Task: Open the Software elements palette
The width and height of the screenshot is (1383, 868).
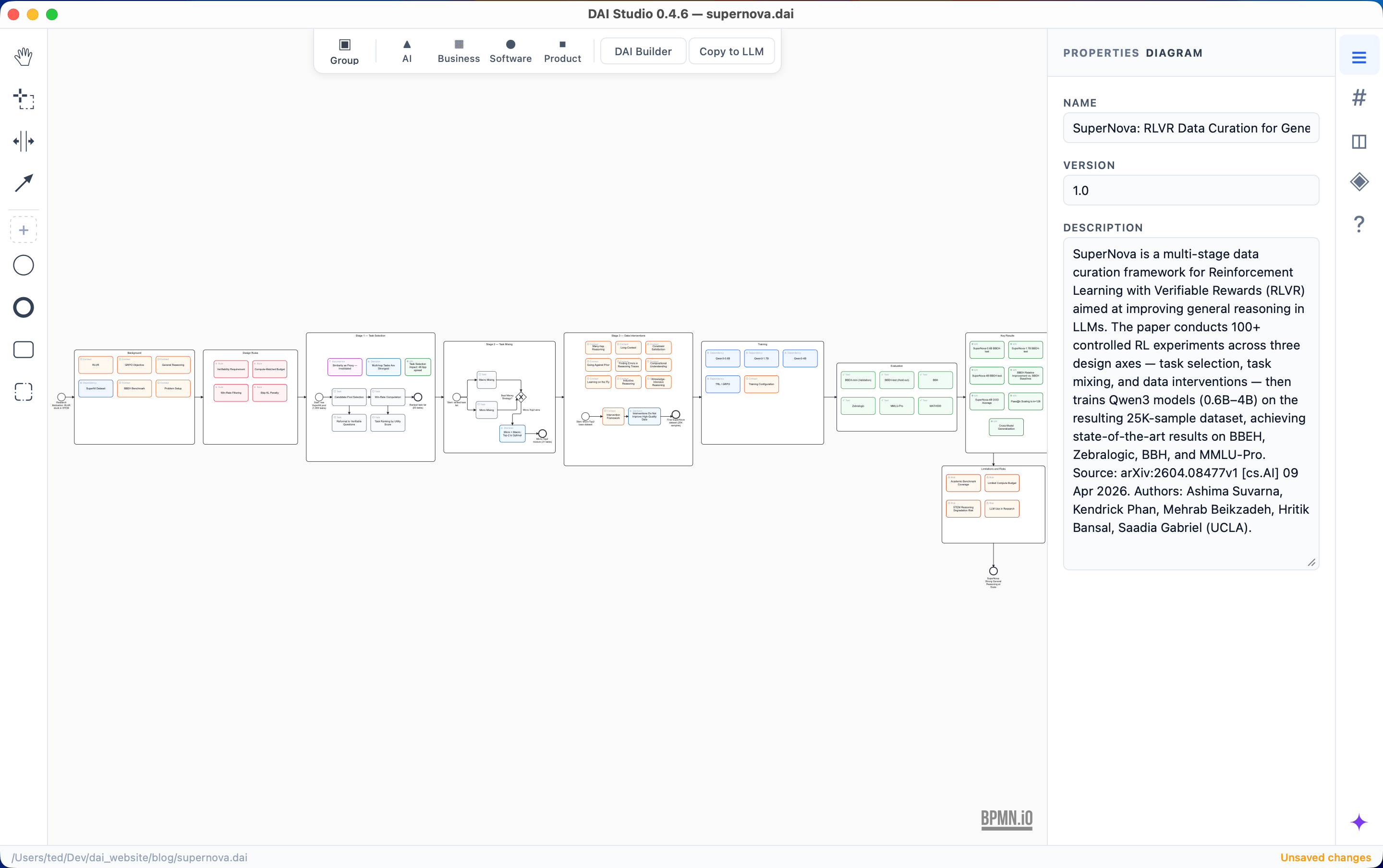Action: (x=510, y=50)
